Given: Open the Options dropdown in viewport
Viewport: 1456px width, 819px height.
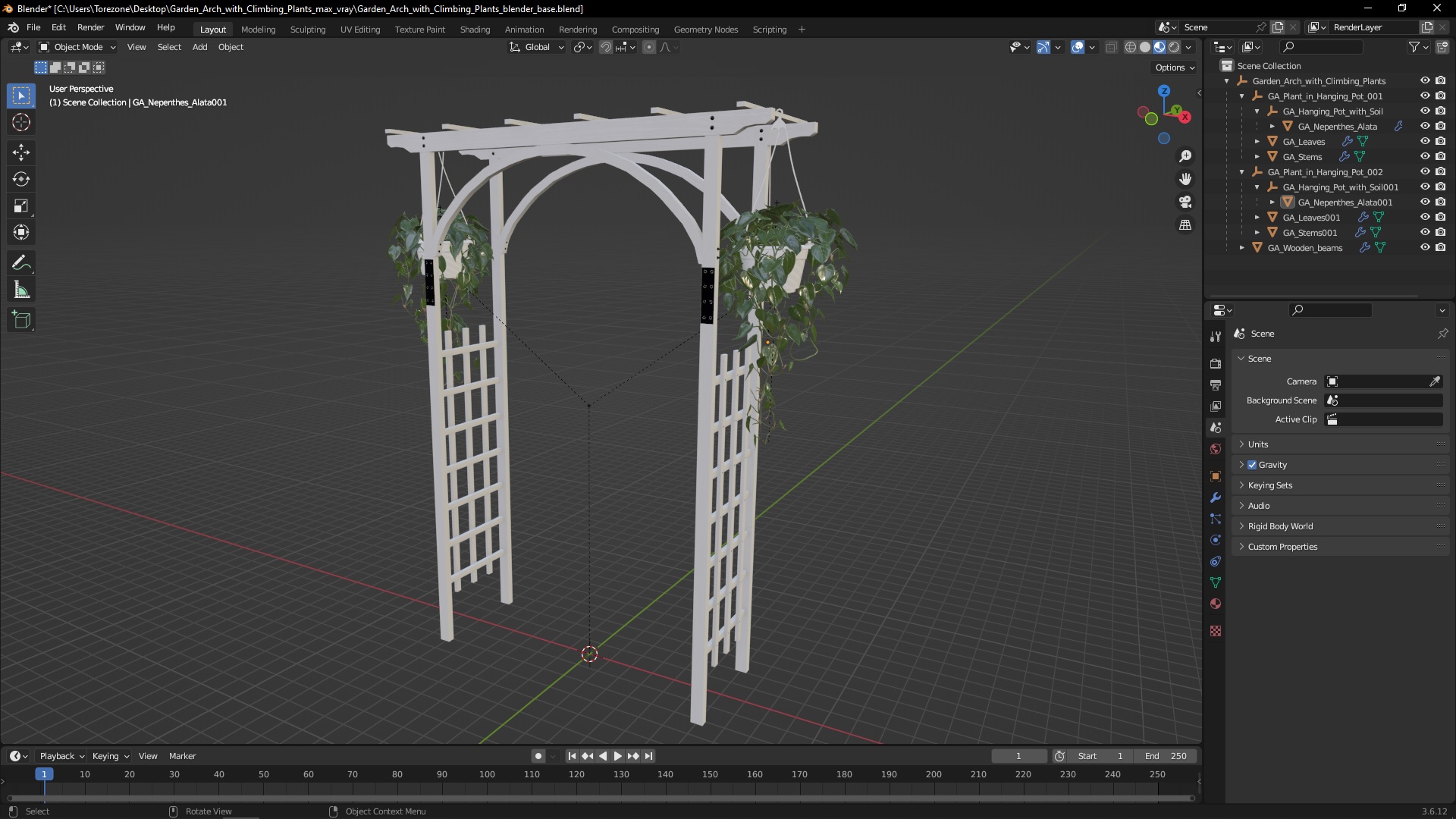Looking at the screenshot, I should coord(1175,67).
